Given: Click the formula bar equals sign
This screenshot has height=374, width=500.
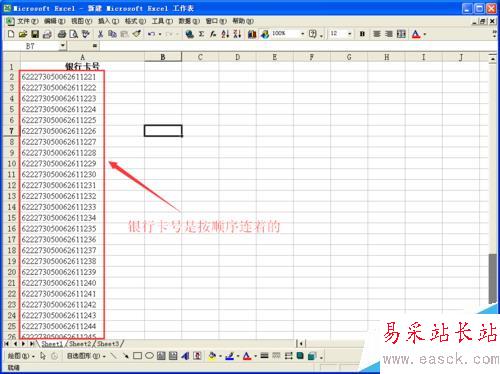Looking at the screenshot, I should [95, 46].
